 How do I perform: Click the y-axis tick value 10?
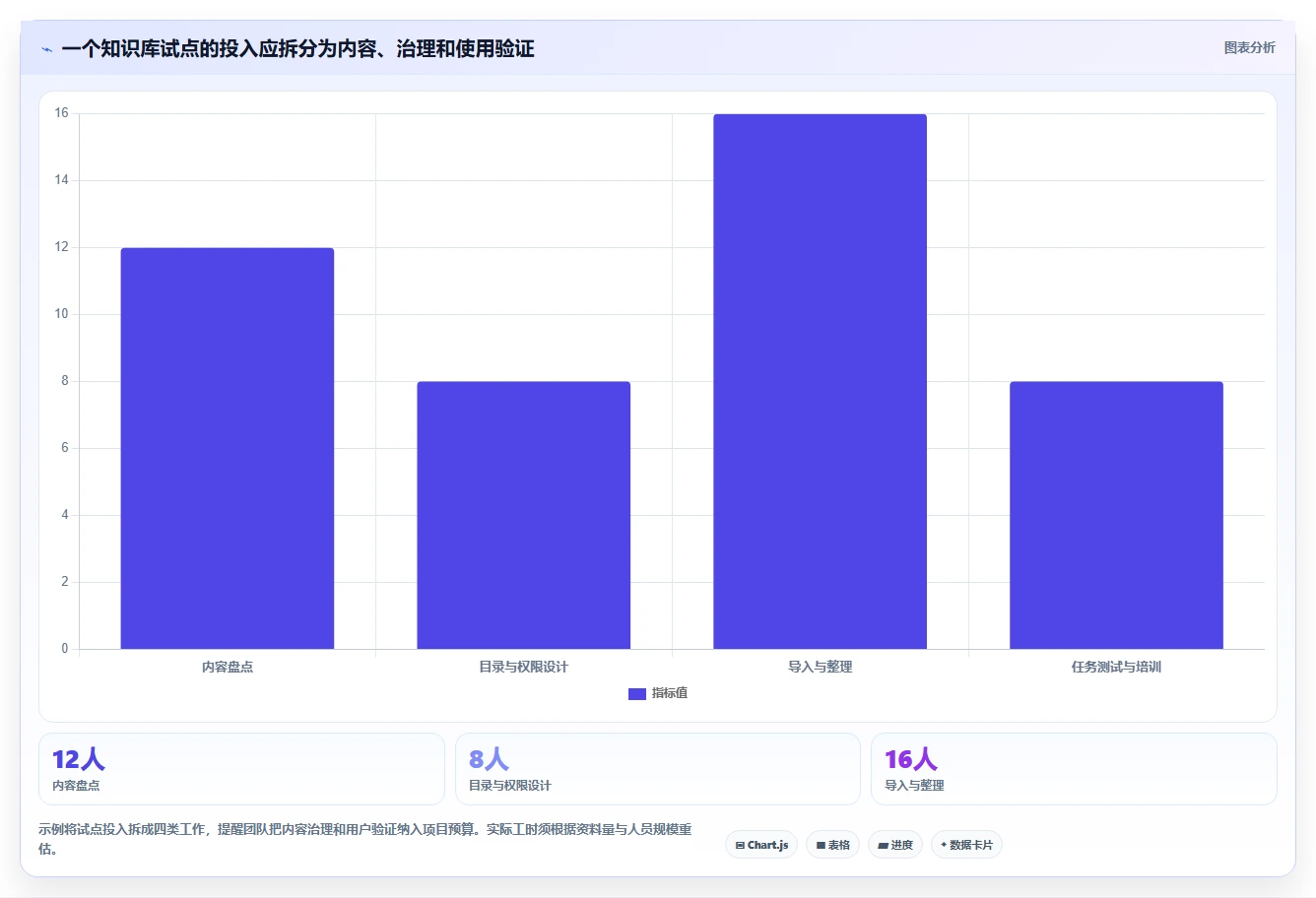tap(62, 314)
